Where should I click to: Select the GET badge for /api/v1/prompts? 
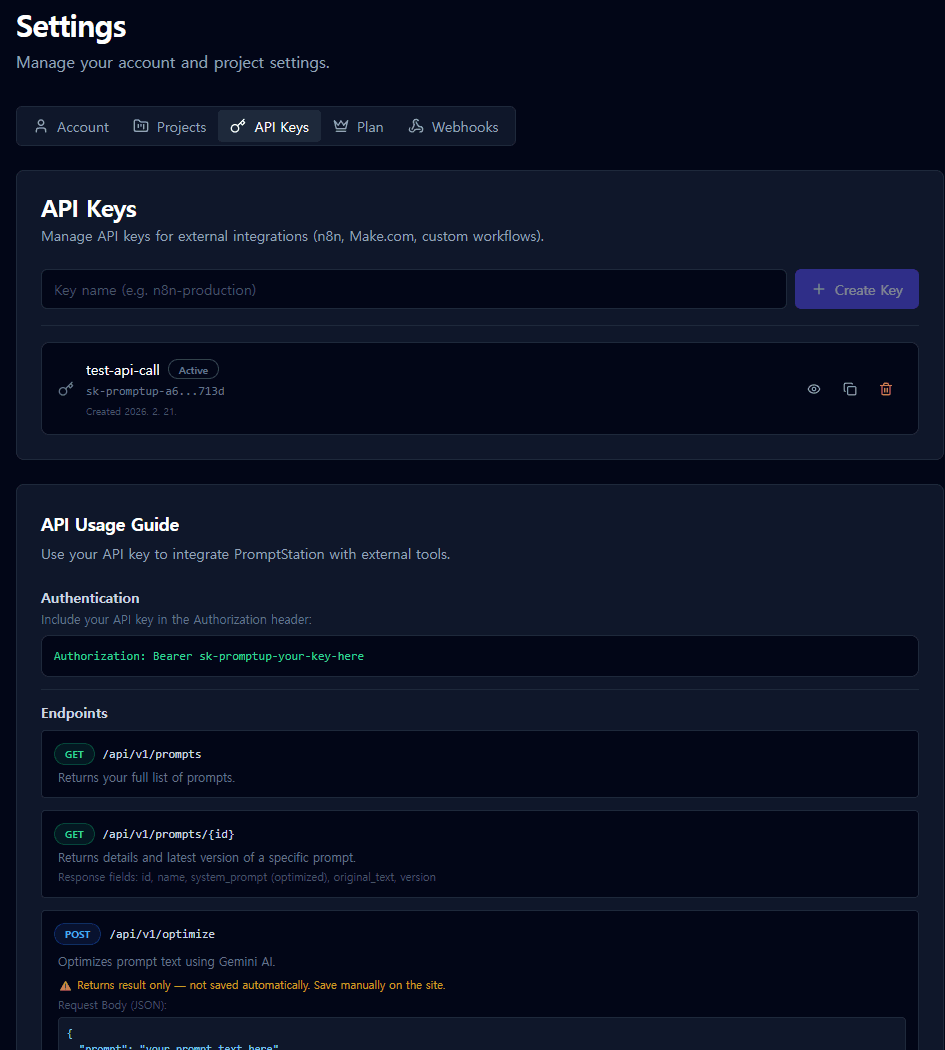[x=74, y=754]
